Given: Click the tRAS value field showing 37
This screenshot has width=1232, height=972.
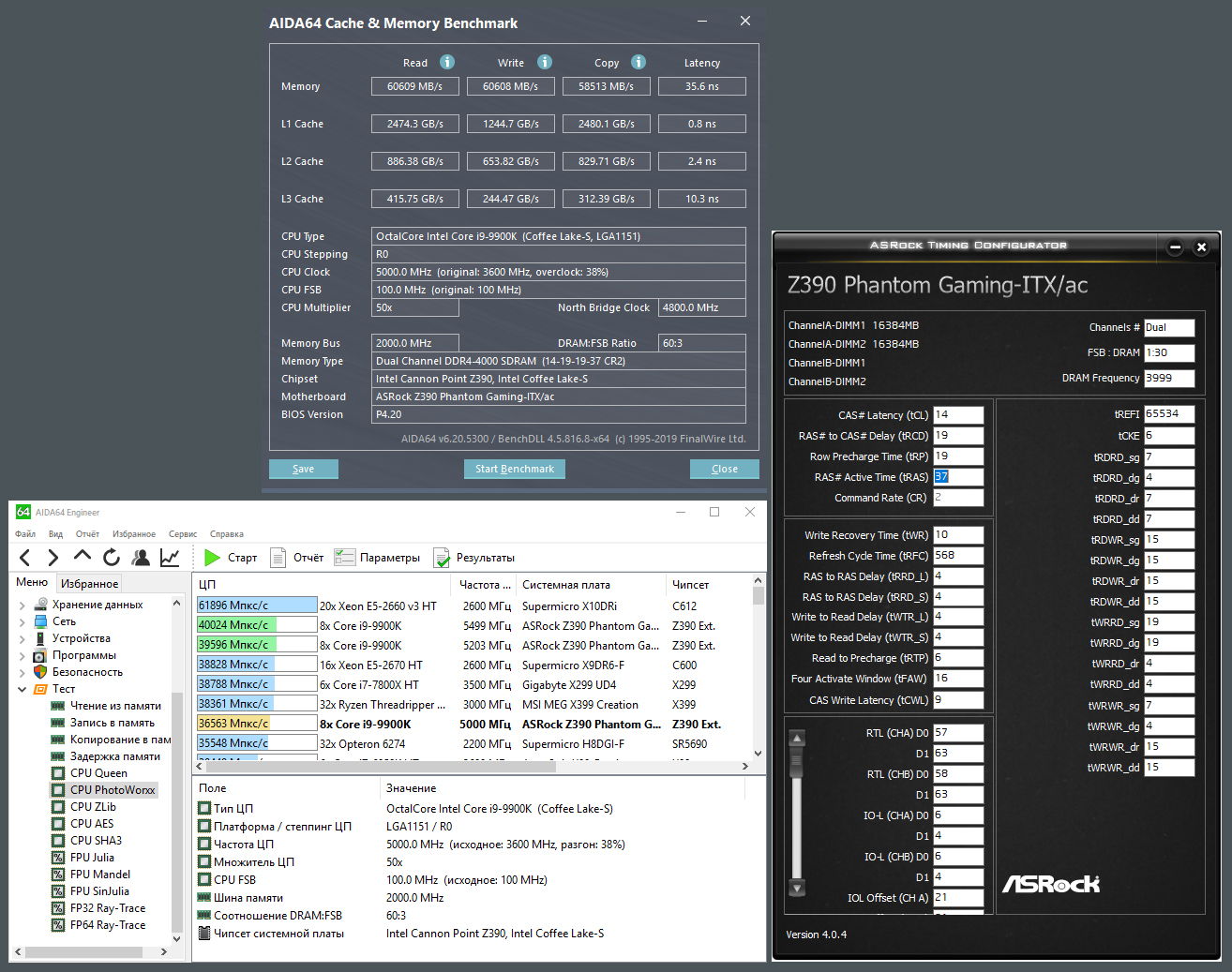Looking at the screenshot, I should point(958,477).
